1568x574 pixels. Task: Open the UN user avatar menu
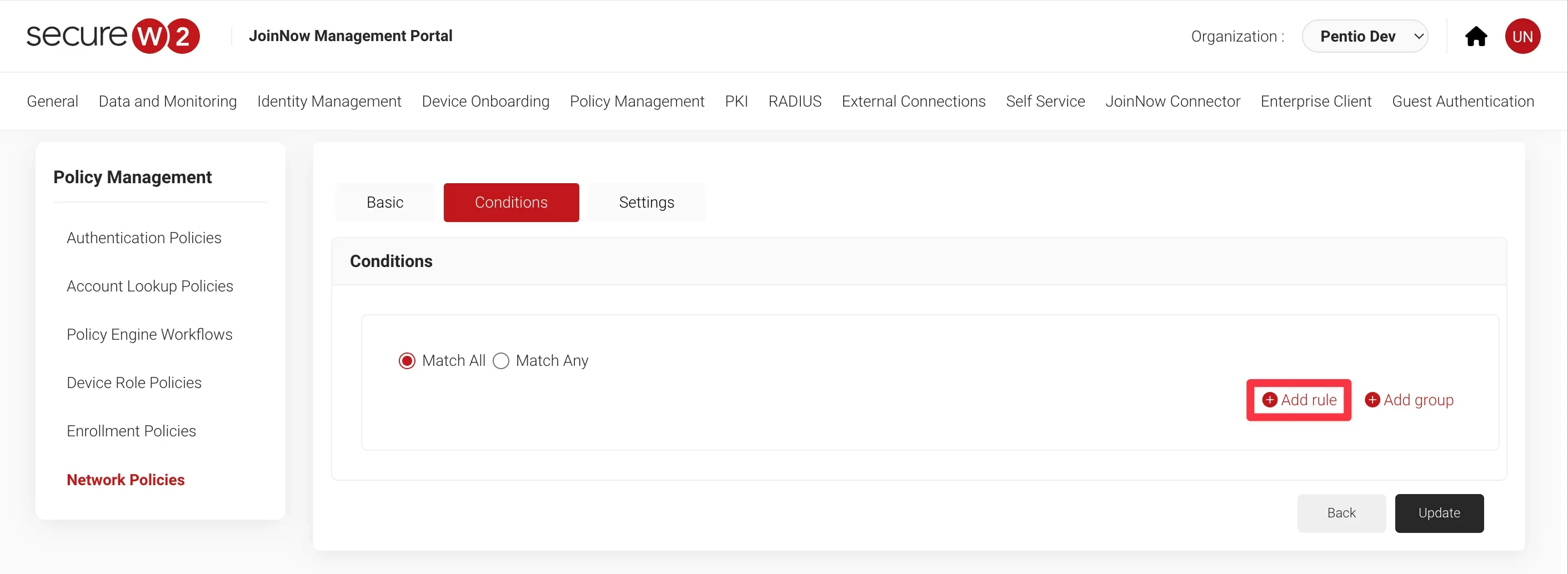[x=1522, y=37]
